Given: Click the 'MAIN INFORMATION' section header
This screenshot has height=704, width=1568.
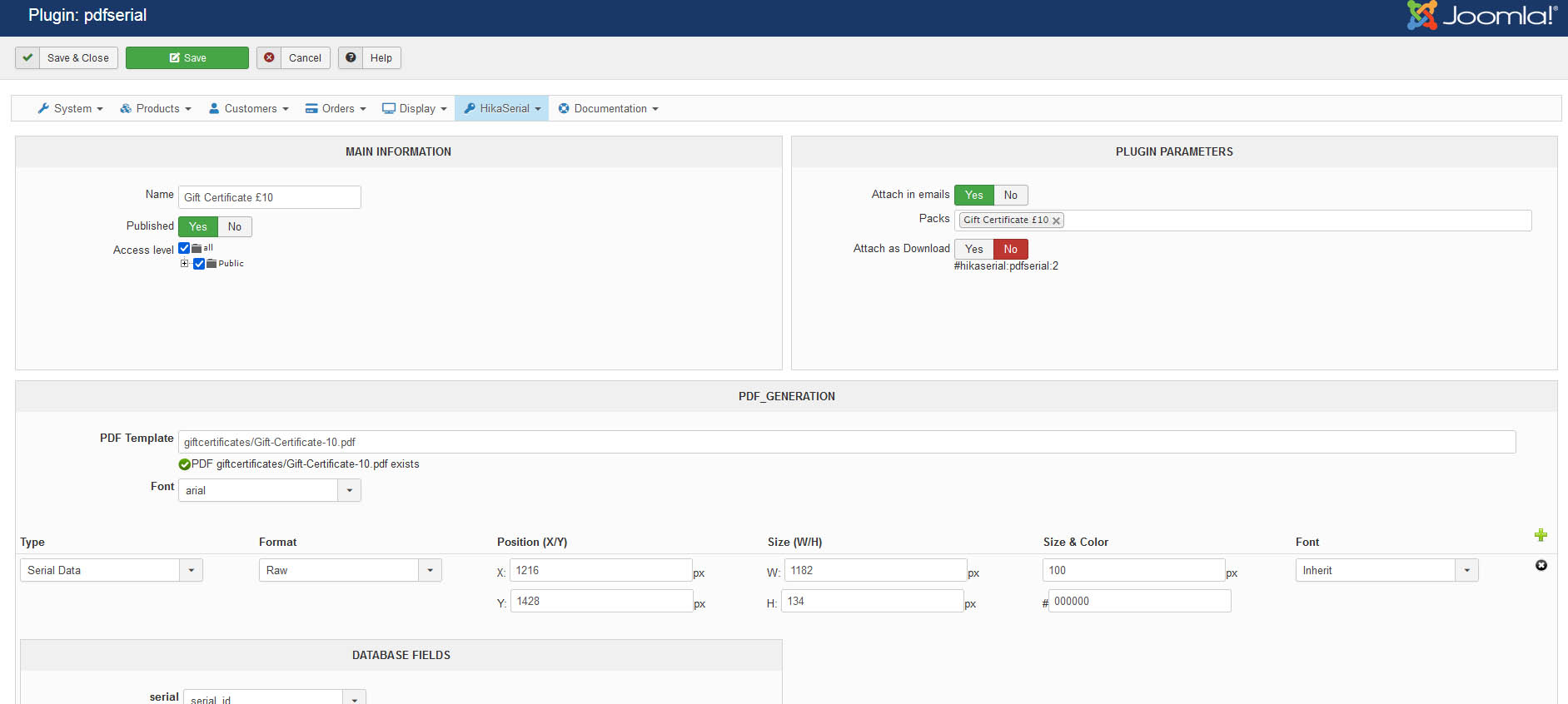Looking at the screenshot, I should pos(399,151).
